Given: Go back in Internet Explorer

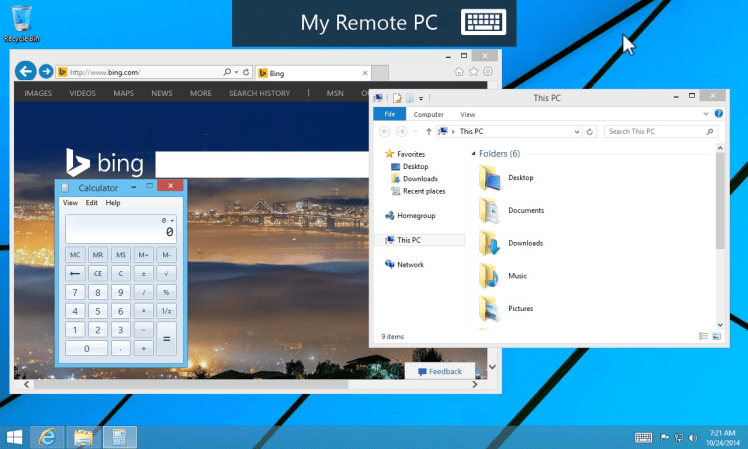Looking at the screenshot, I should (x=26, y=72).
